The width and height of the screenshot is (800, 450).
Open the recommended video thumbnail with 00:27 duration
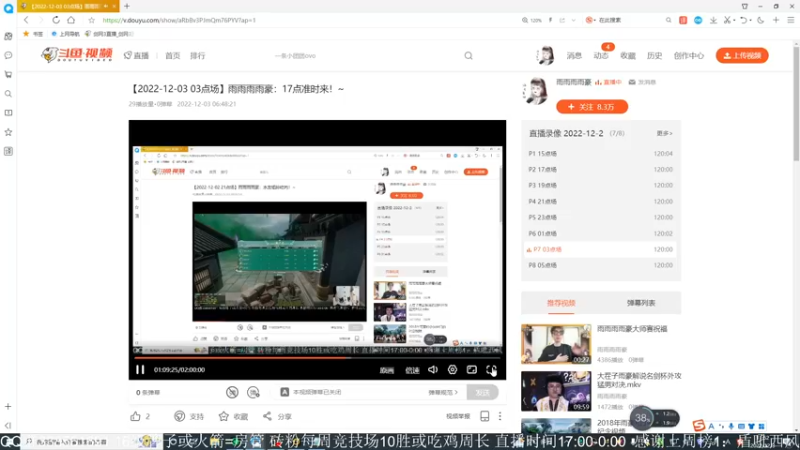(556, 344)
